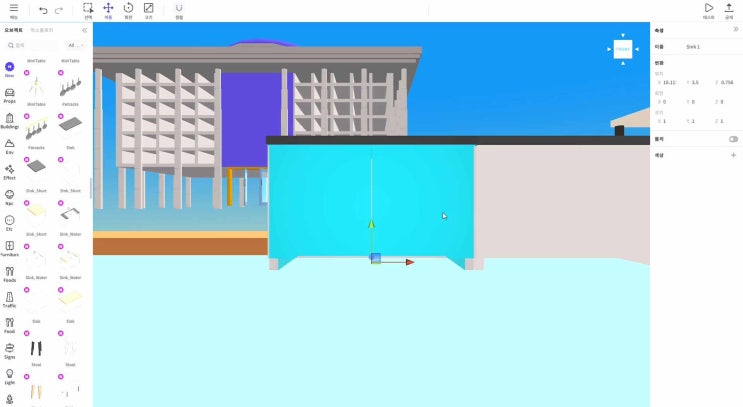
Task: Open the Traffic category
Action: (9, 300)
